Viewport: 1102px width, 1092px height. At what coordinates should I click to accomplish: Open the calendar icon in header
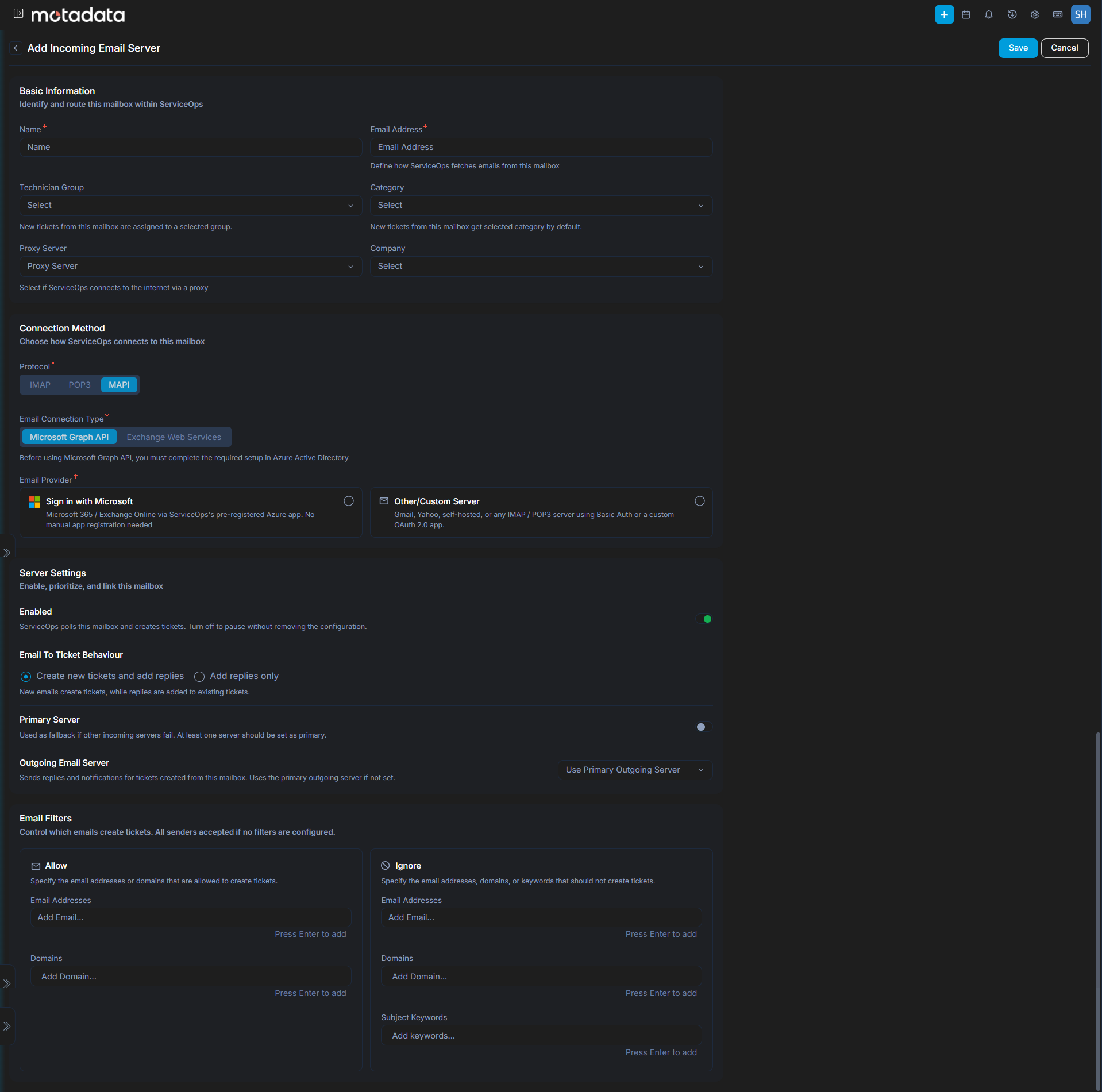point(966,15)
